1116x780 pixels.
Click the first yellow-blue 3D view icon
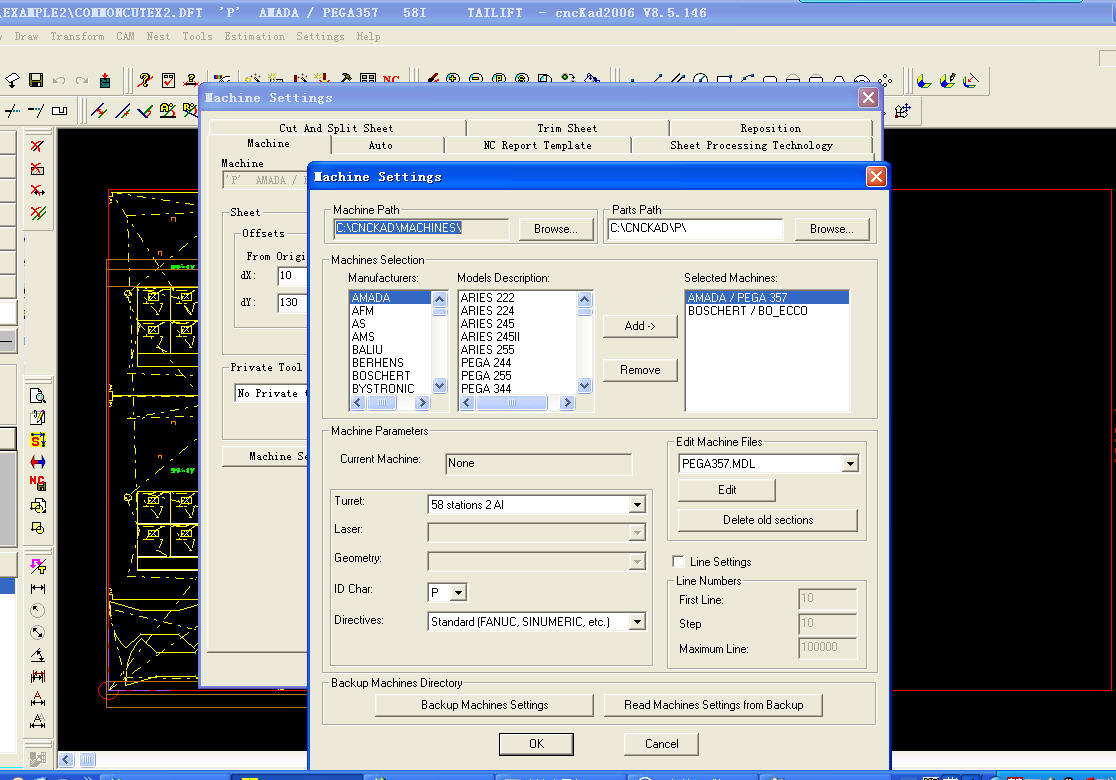point(924,80)
